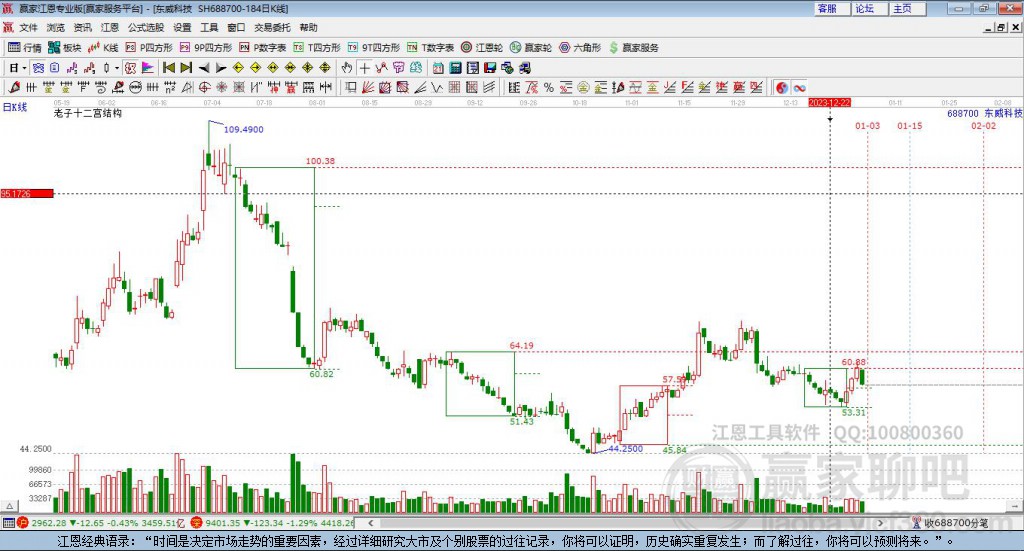Select the rectangle box drawing tool
Screen dimensions: 1024x551
351,87
